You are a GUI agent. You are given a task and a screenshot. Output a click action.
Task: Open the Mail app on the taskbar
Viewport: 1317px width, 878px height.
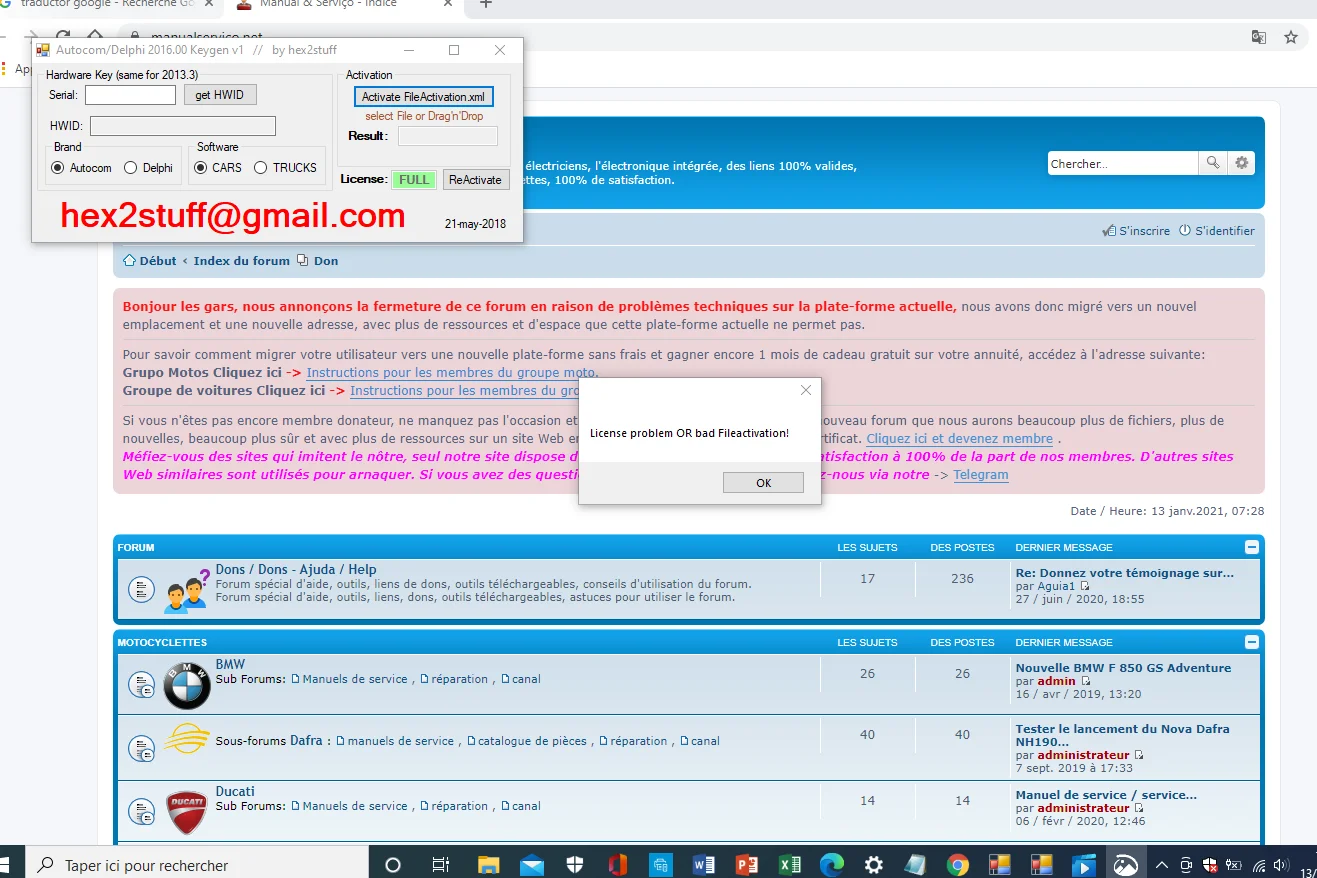click(531, 865)
